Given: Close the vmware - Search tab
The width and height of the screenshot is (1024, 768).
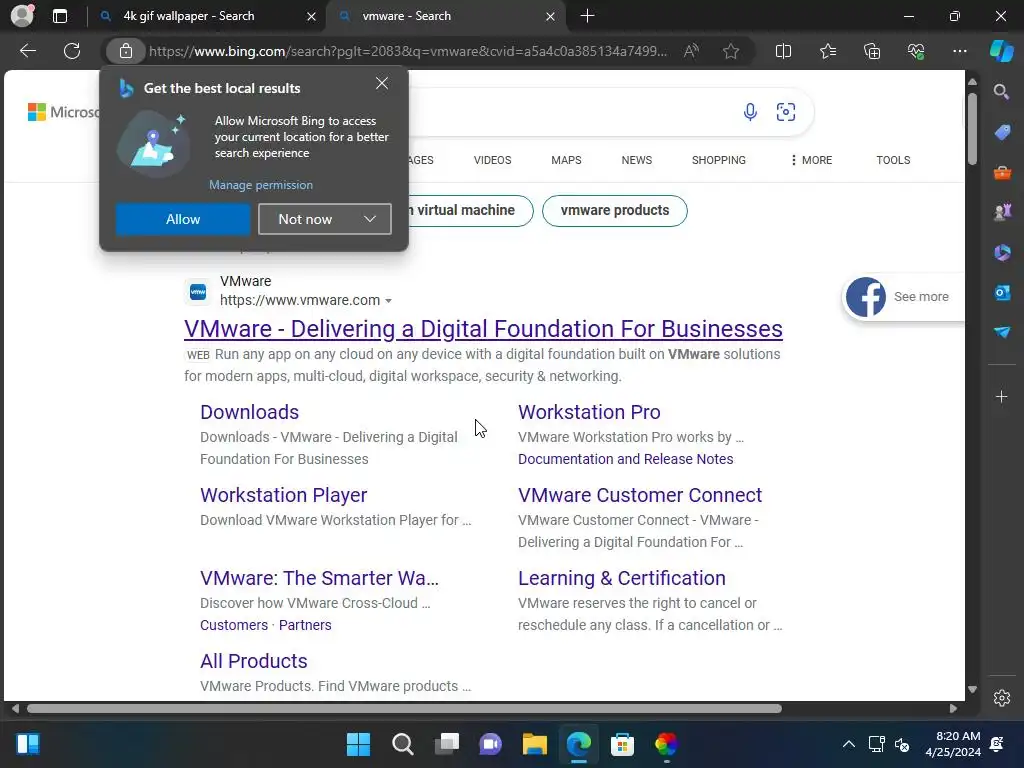Looking at the screenshot, I should (550, 16).
